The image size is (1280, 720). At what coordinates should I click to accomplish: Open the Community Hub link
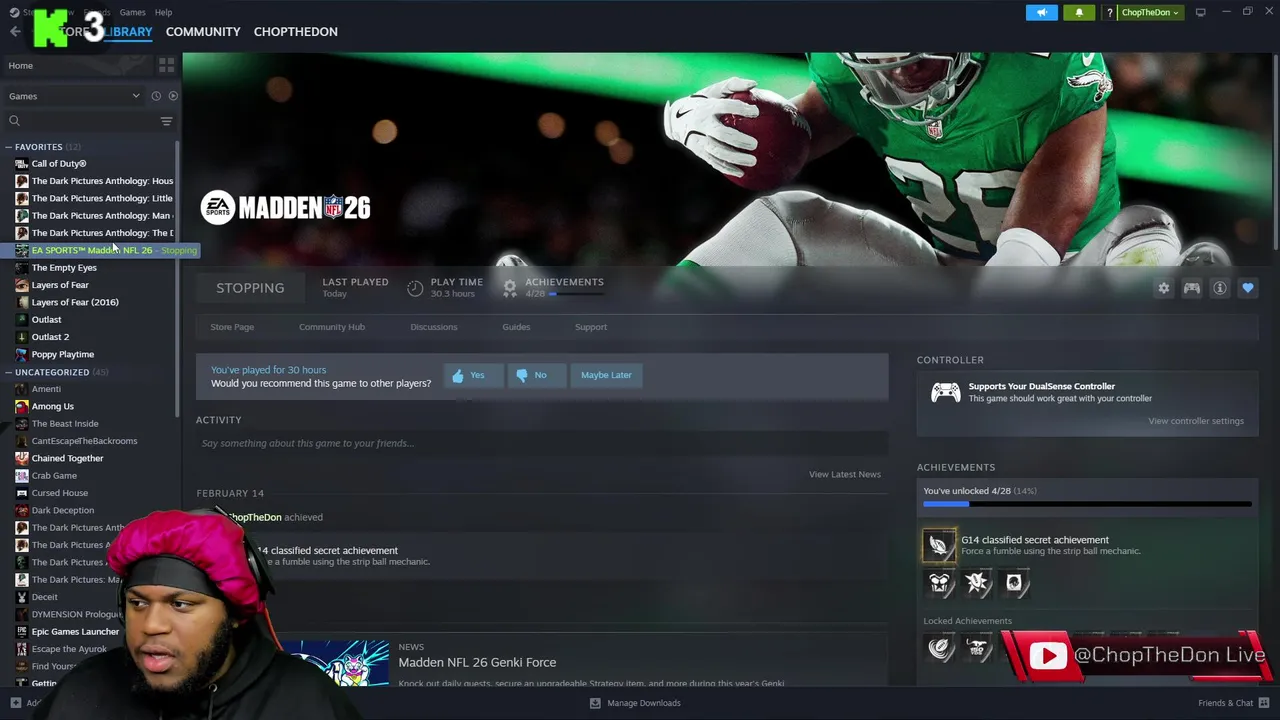point(332,327)
